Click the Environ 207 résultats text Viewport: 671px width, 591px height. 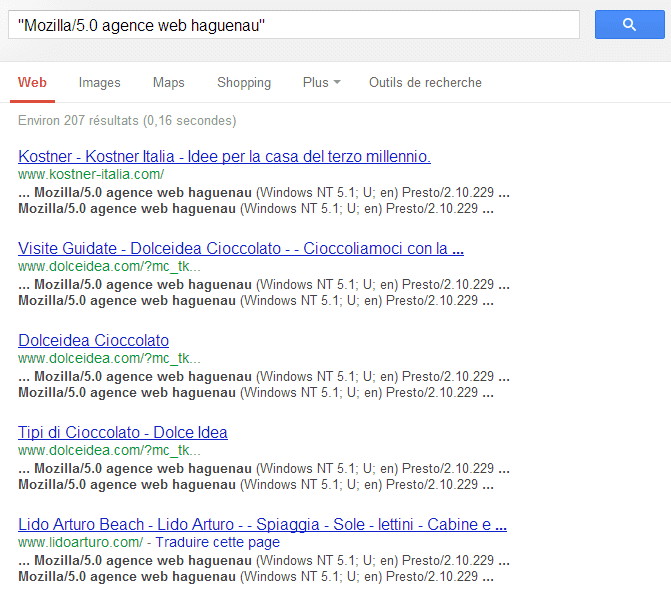click(127, 121)
